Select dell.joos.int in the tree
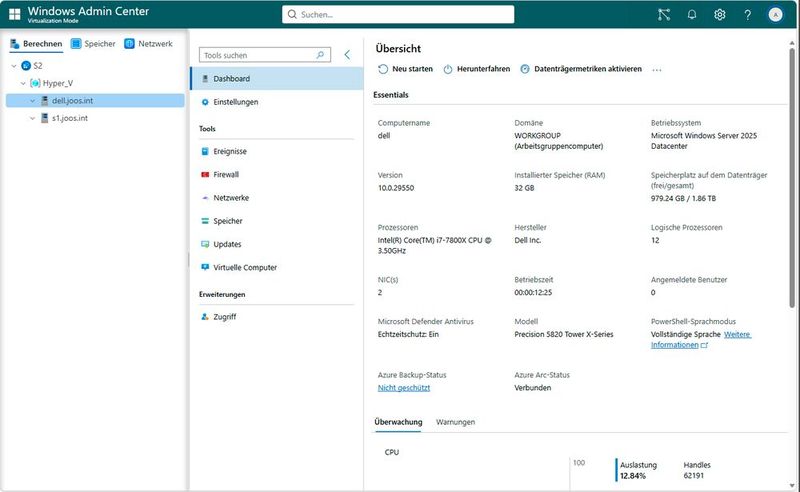This screenshot has height=492, width=800. click(x=95, y=101)
